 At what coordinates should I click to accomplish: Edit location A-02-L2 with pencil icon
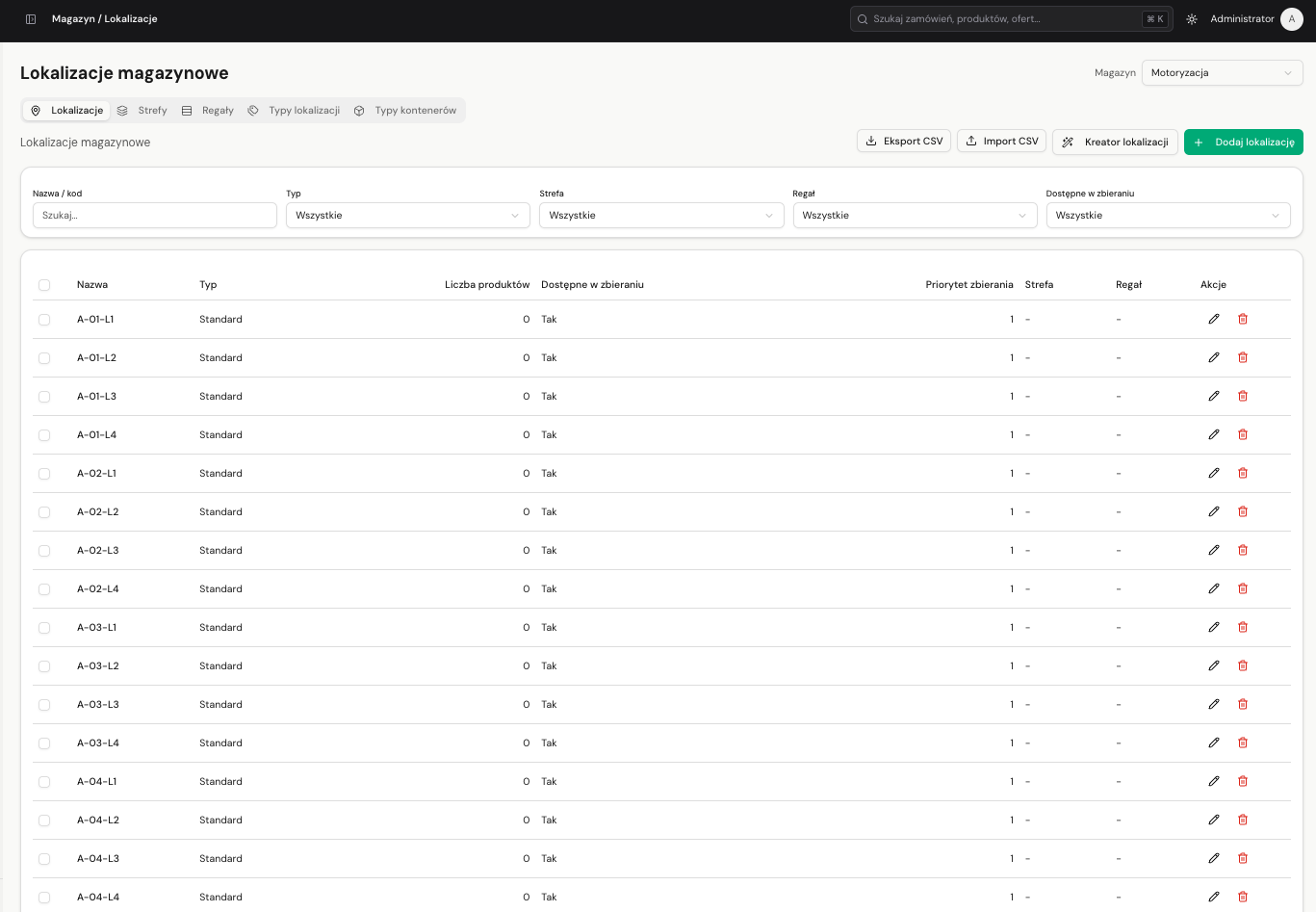tap(1214, 511)
